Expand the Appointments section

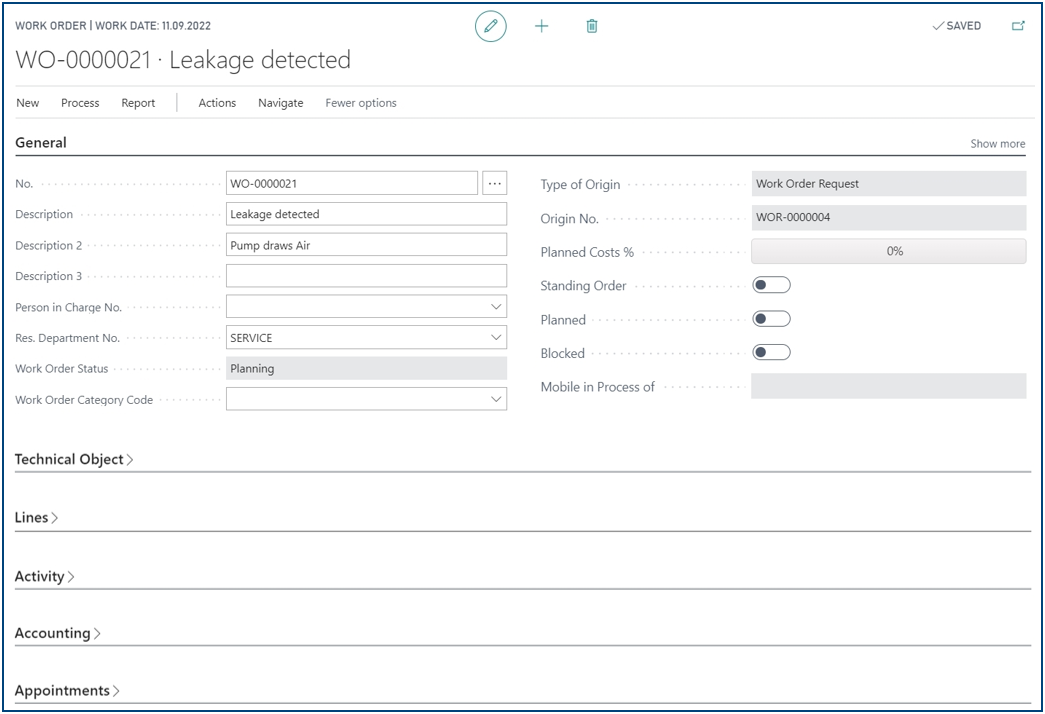tap(67, 690)
